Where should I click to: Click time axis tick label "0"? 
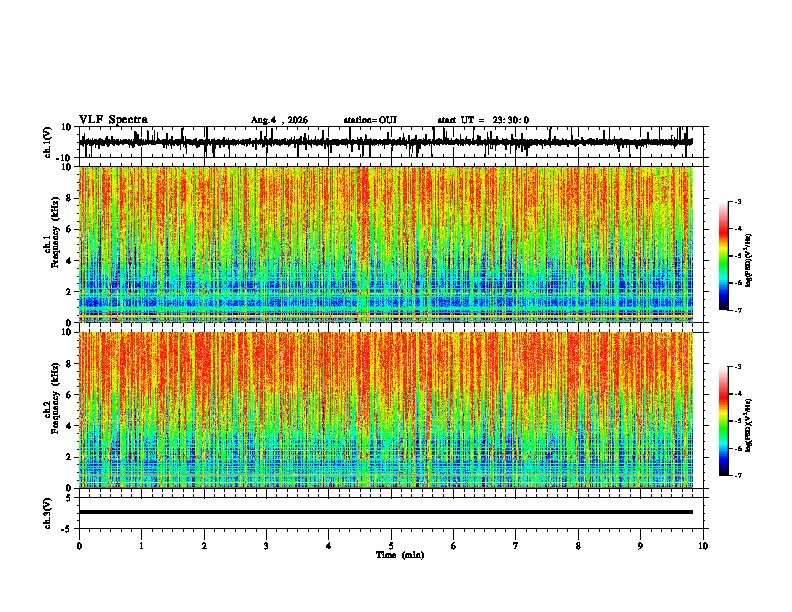point(79,546)
